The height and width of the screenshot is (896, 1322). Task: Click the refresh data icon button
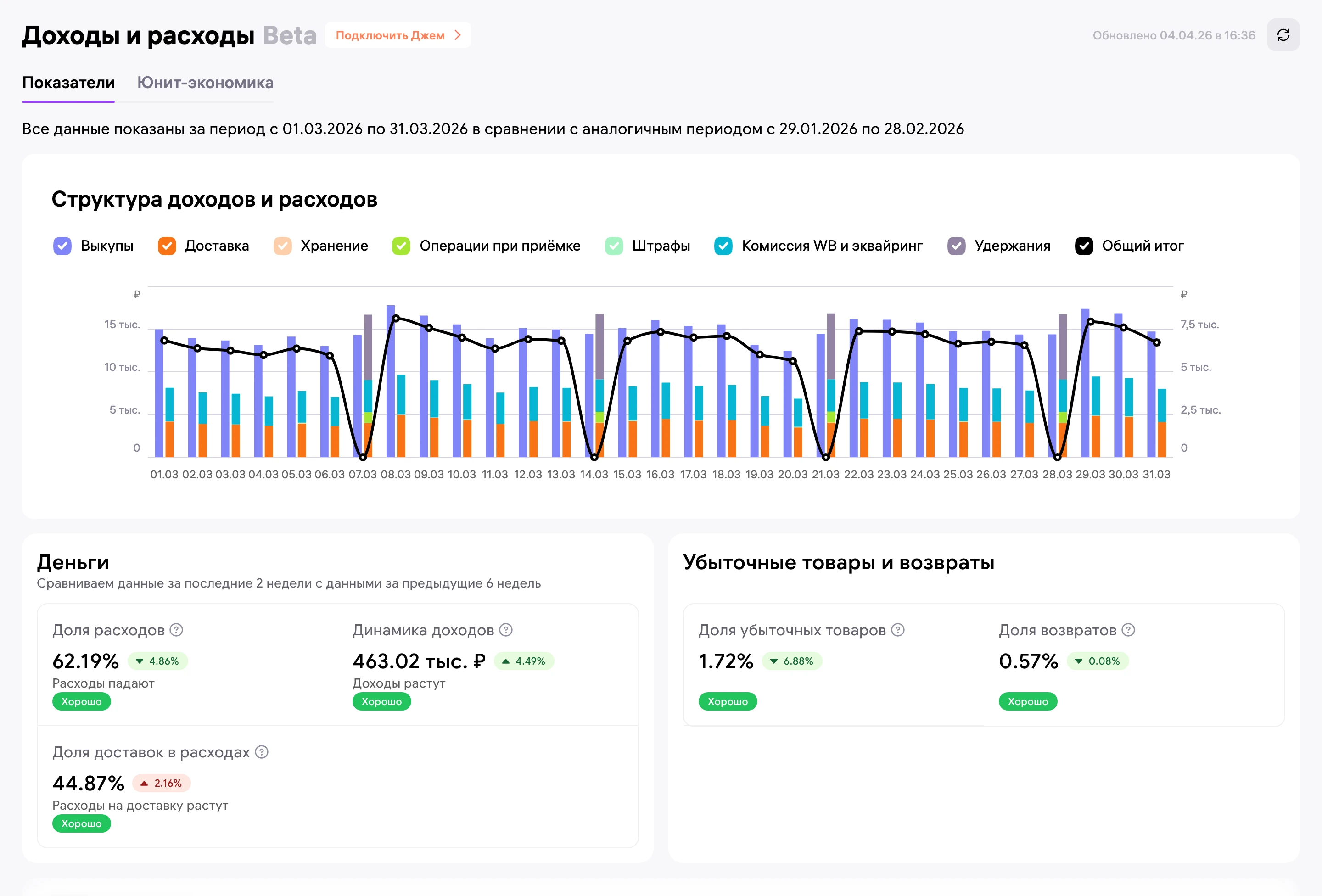1283,35
